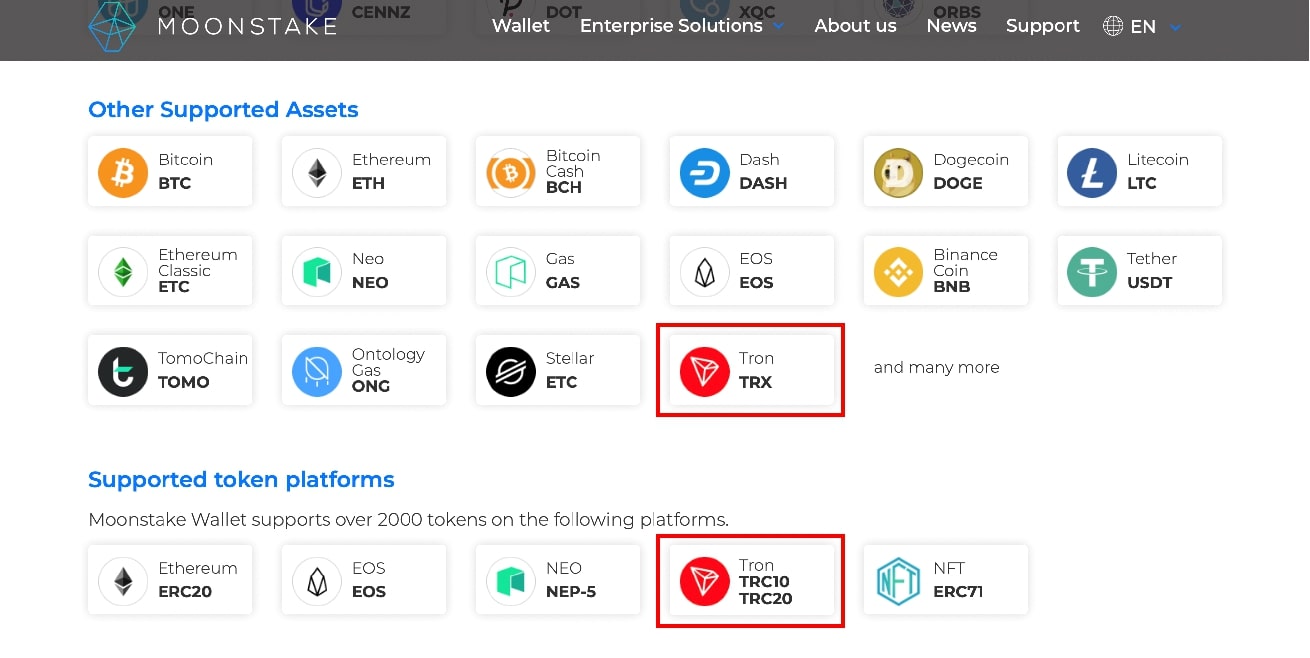Click the Ethereum ETH asset icon
Screen dimensions: 1310x658
pos(316,171)
